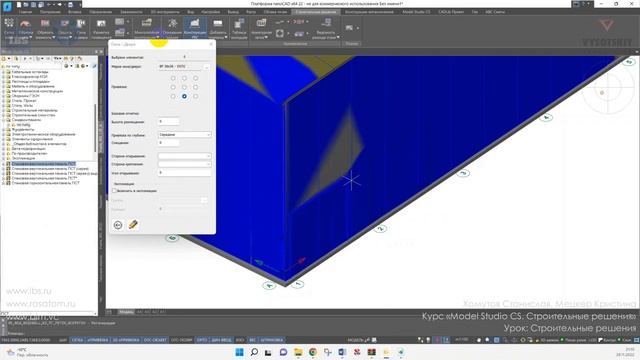Image resolution: width=640 pixels, height=360 pixels.
Task: Toggle ШАГ in the status bar
Action: click(63, 340)
